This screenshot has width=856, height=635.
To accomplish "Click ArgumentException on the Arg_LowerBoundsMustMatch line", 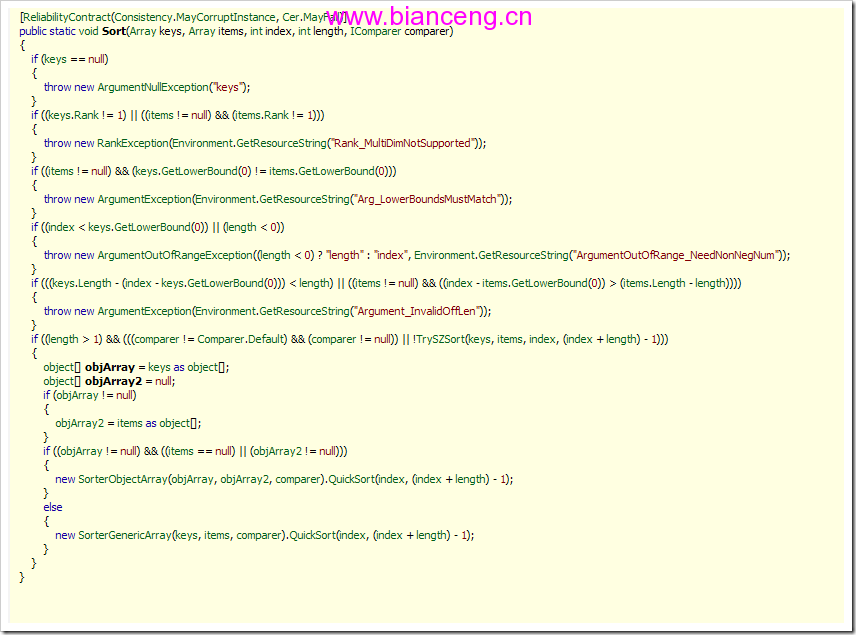I will 145,199.
